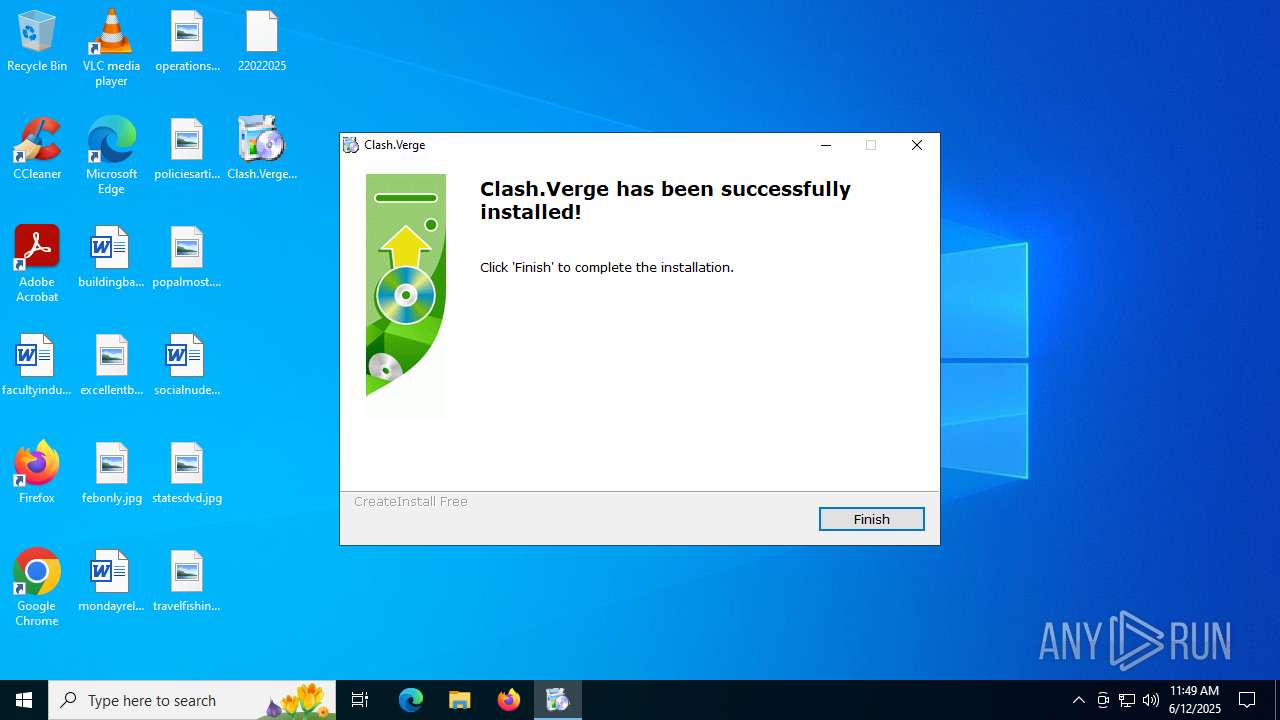The image size is (1280, 720).
Task: Click the Clash.Verge title bar icon
Action: pos(351,145)
